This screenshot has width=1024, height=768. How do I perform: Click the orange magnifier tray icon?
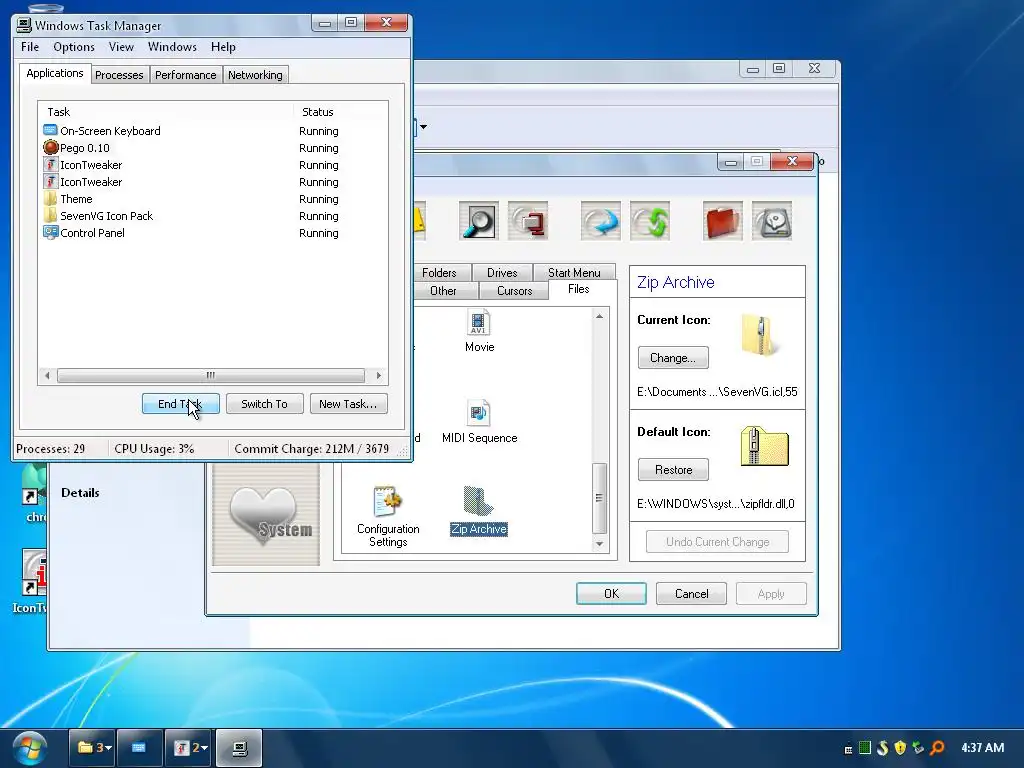(x=936, y=748)
